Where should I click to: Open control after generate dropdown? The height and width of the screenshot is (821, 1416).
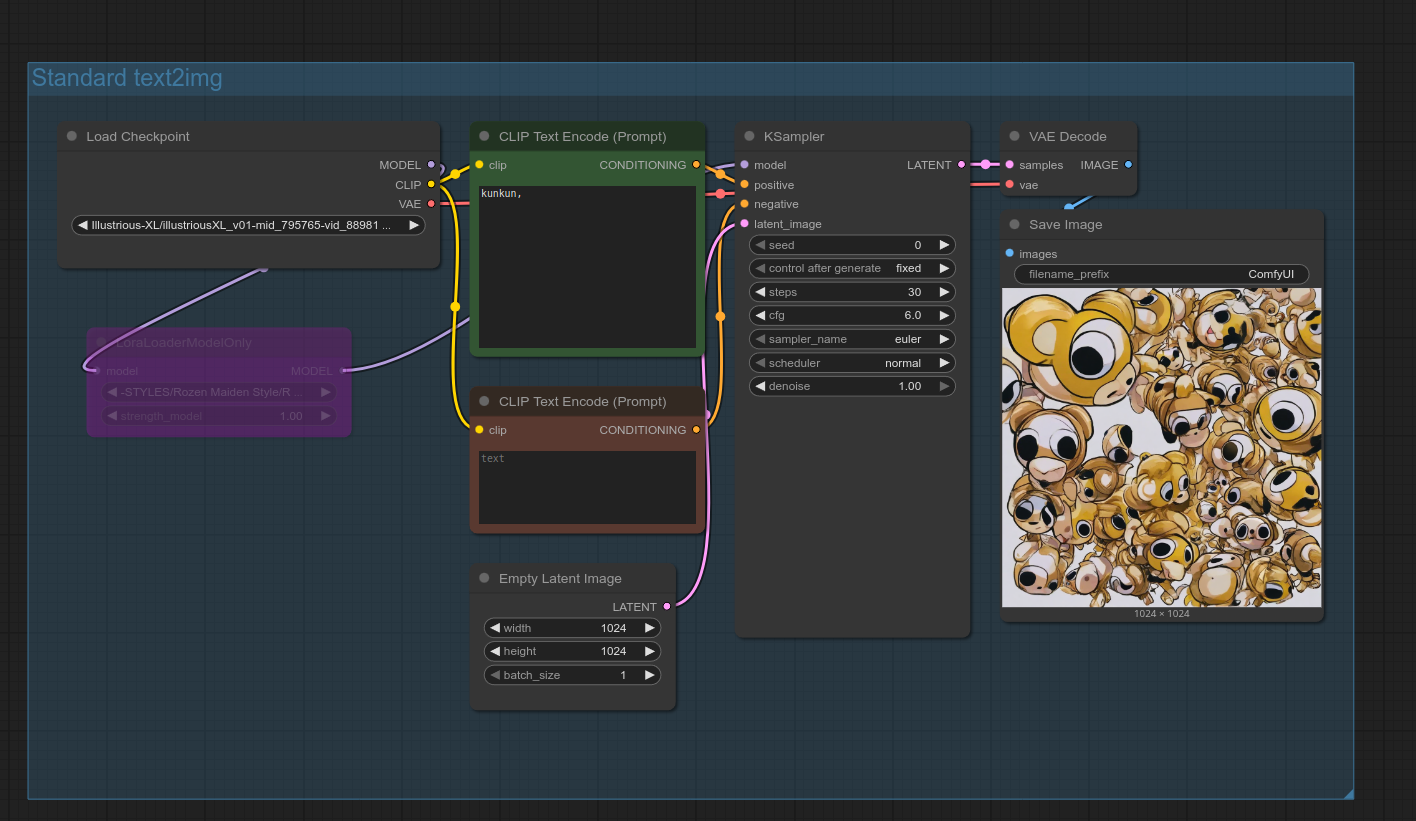[852, 268]
